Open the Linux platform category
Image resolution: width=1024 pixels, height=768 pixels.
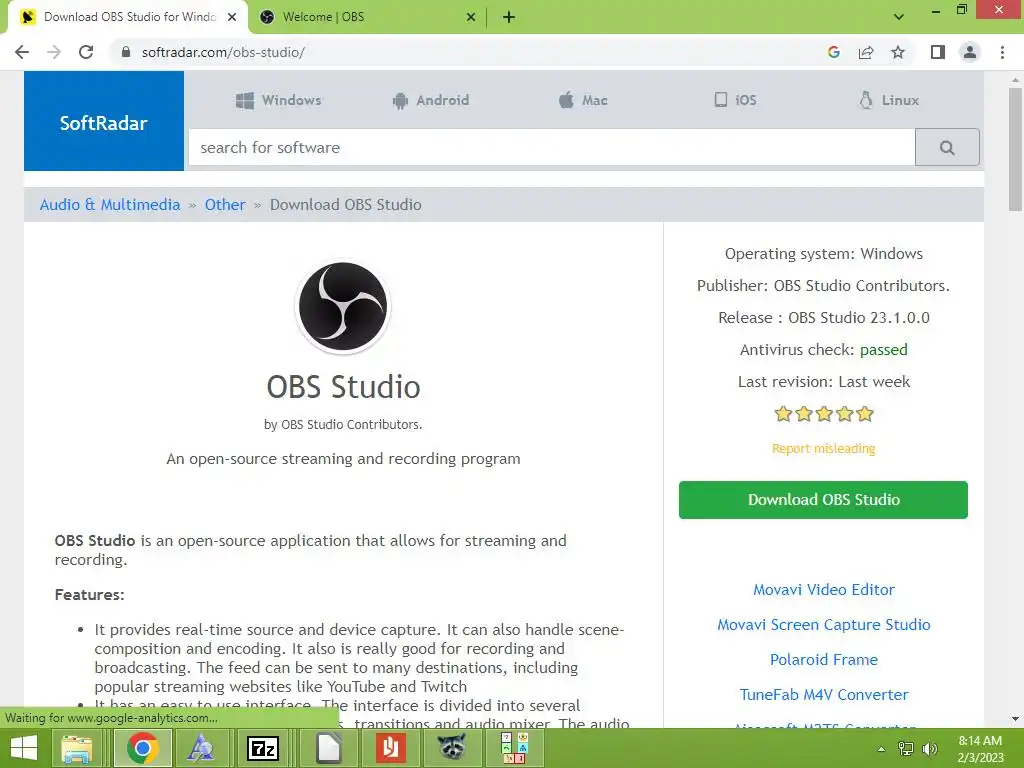coord(889,100)
